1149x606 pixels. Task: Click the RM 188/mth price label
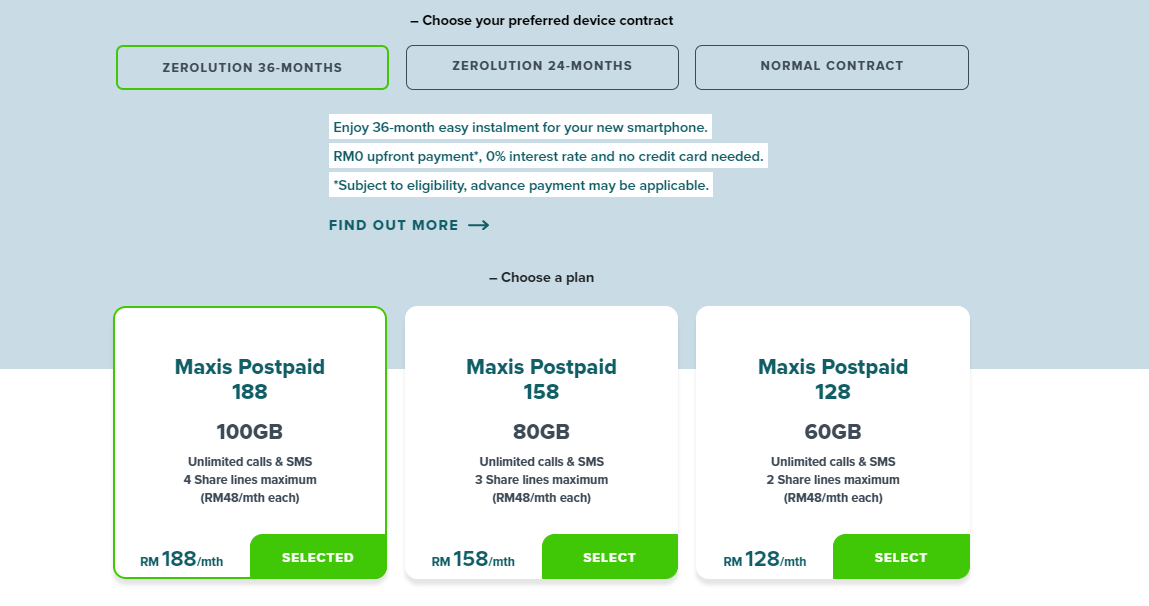point(182,560)
